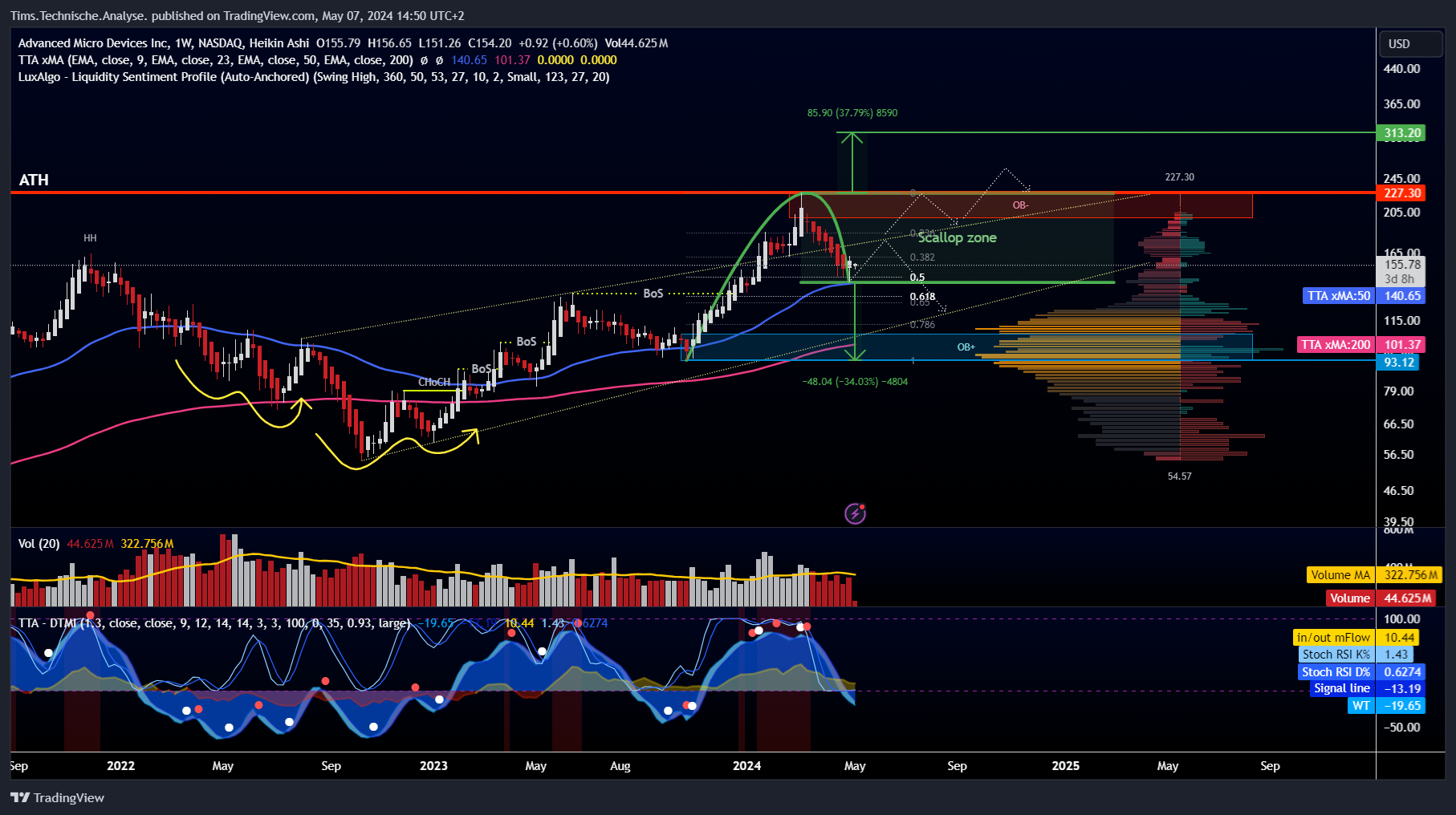The image size is (1456, 815).
Task: Click the purple lightning earnings icon
Action: tap(856, 513)
